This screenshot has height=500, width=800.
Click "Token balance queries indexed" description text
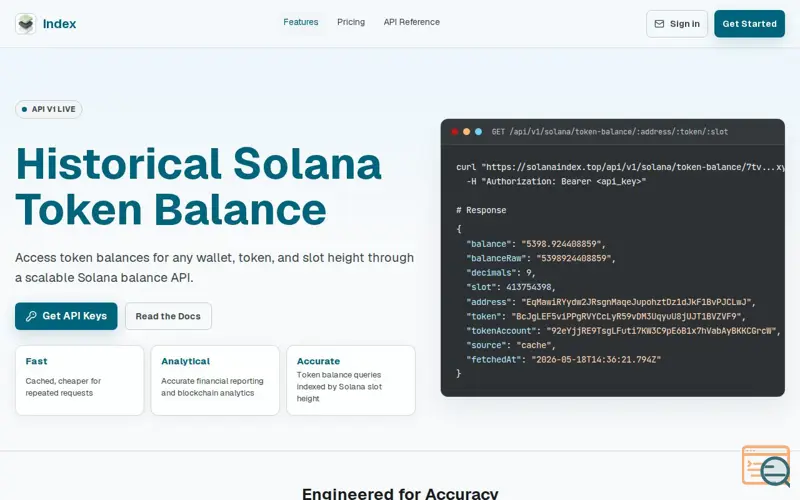coord(339,386)
